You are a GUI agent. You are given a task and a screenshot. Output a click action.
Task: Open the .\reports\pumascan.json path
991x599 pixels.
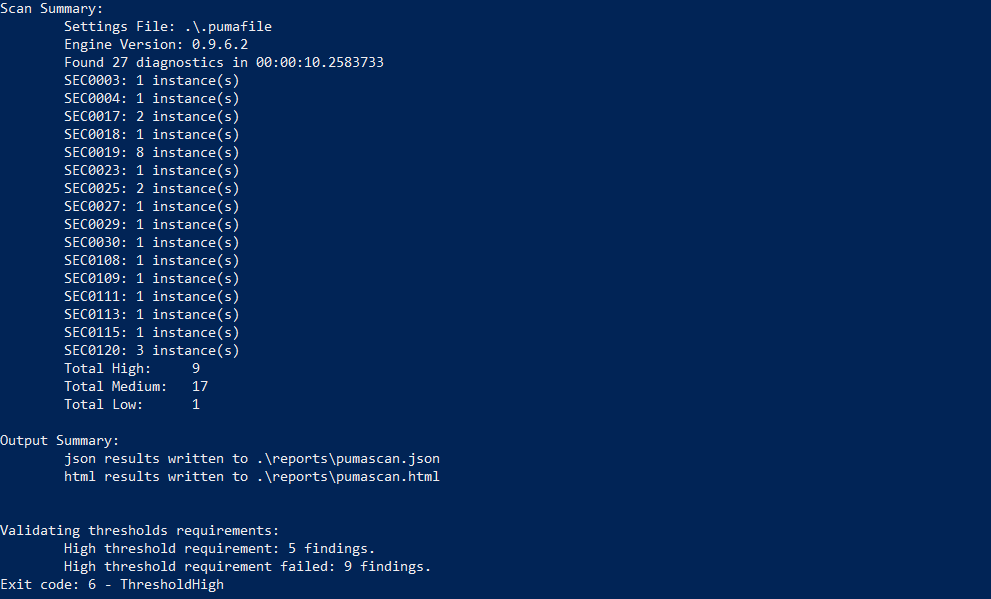(x=348, y=458)
